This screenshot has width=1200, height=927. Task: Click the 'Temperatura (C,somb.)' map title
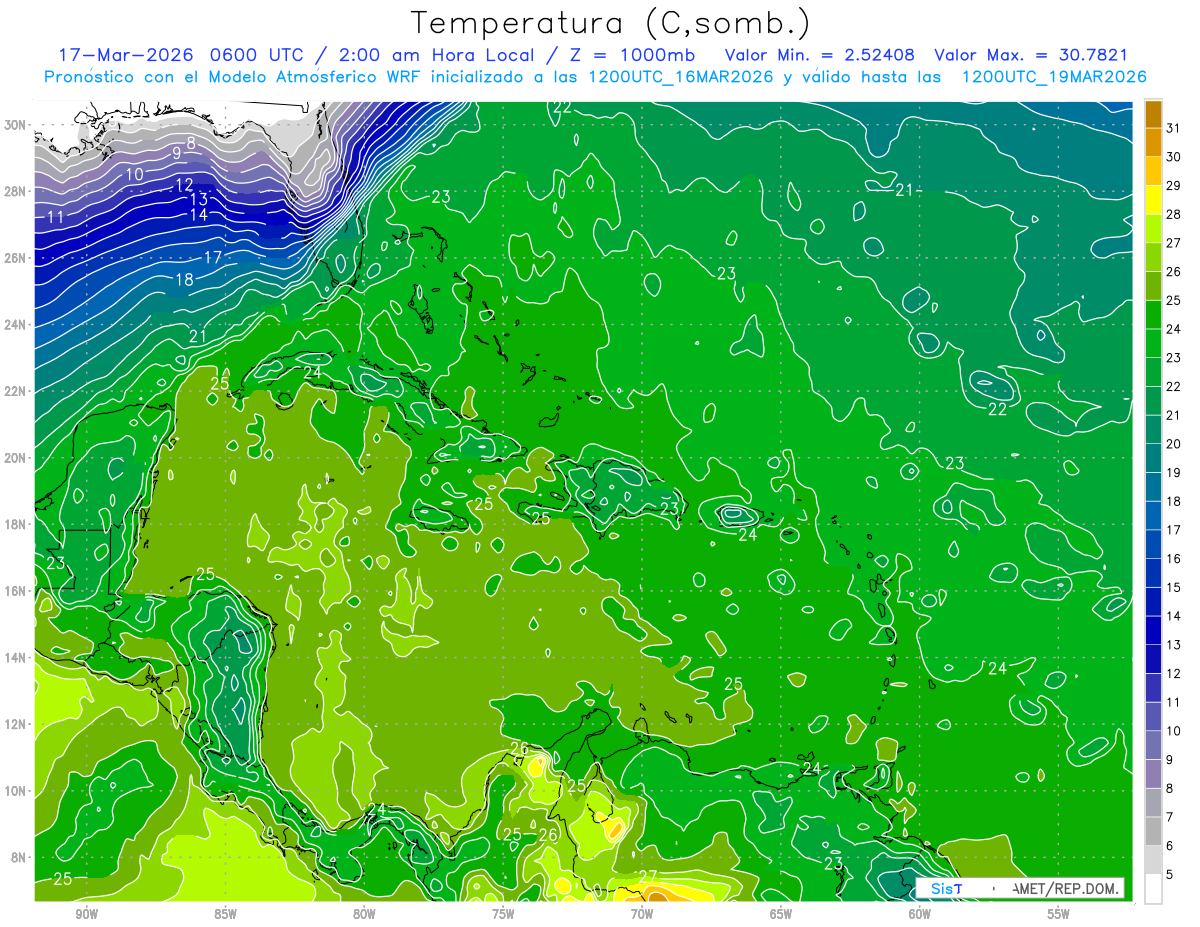(x=610, y=24)
